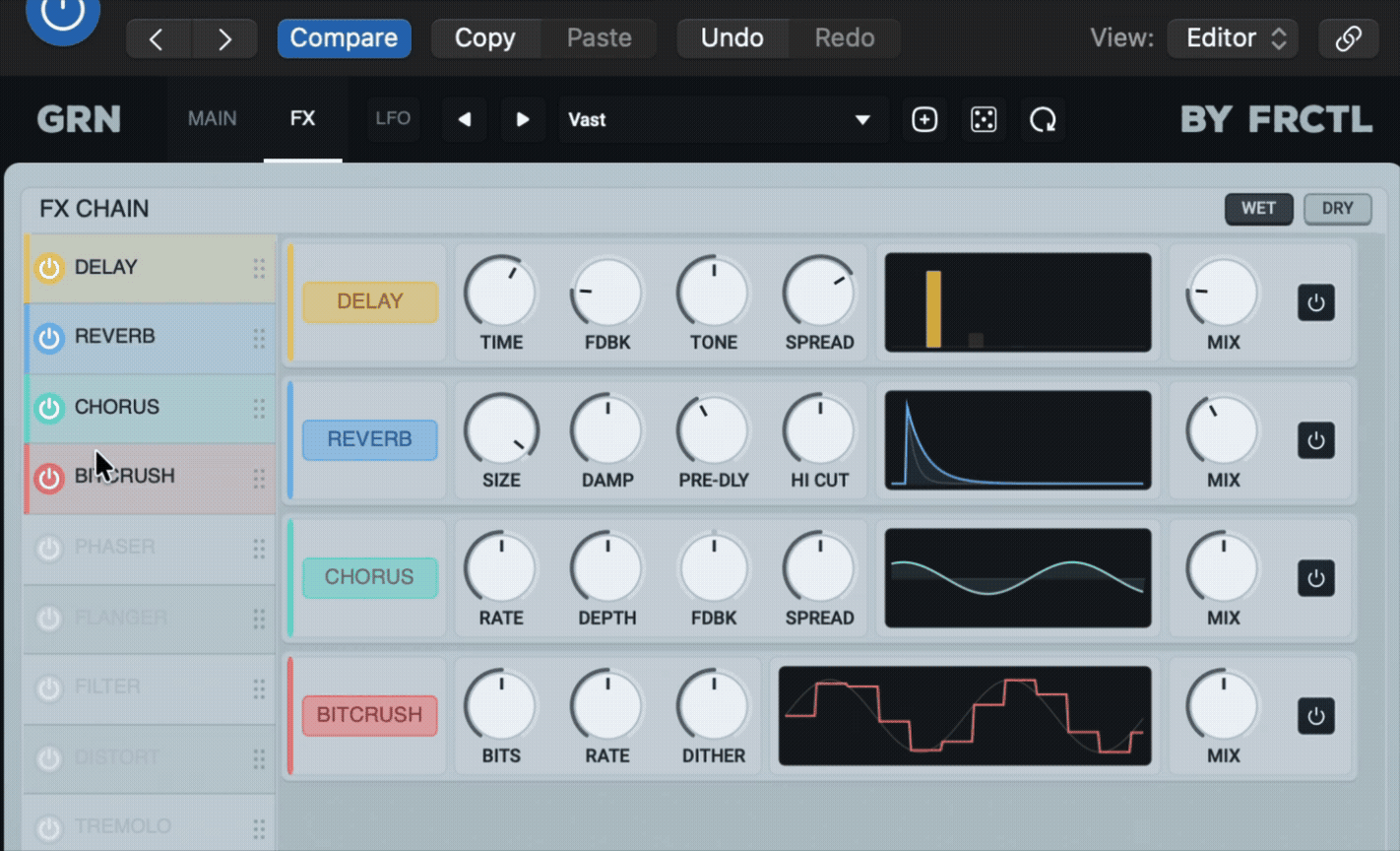Open the LFO tab
Image resolution: width=1400 pixels, height=851 pixels.
tap(393, 118)
